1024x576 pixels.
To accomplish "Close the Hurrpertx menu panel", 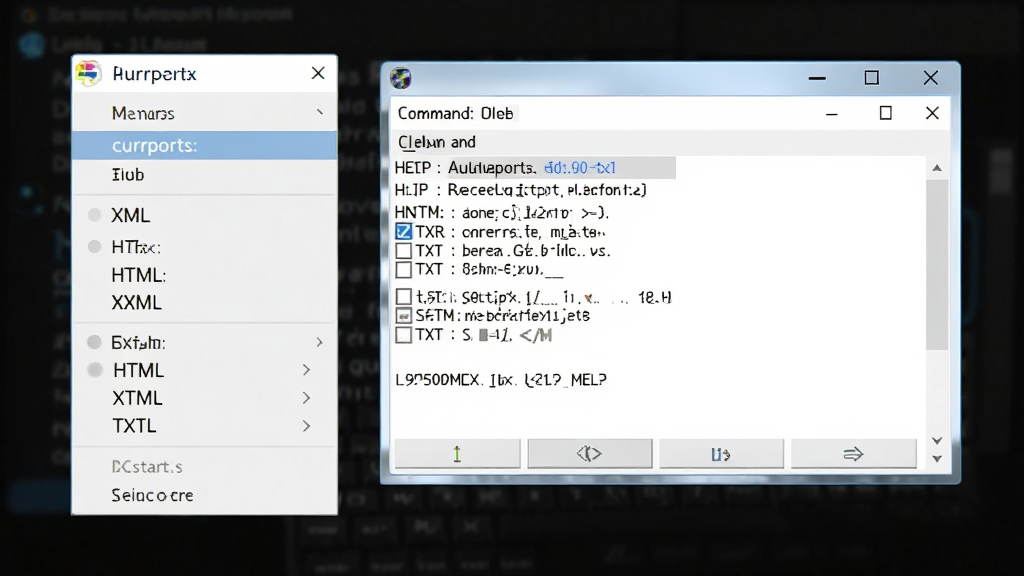I will click(318, 73).
